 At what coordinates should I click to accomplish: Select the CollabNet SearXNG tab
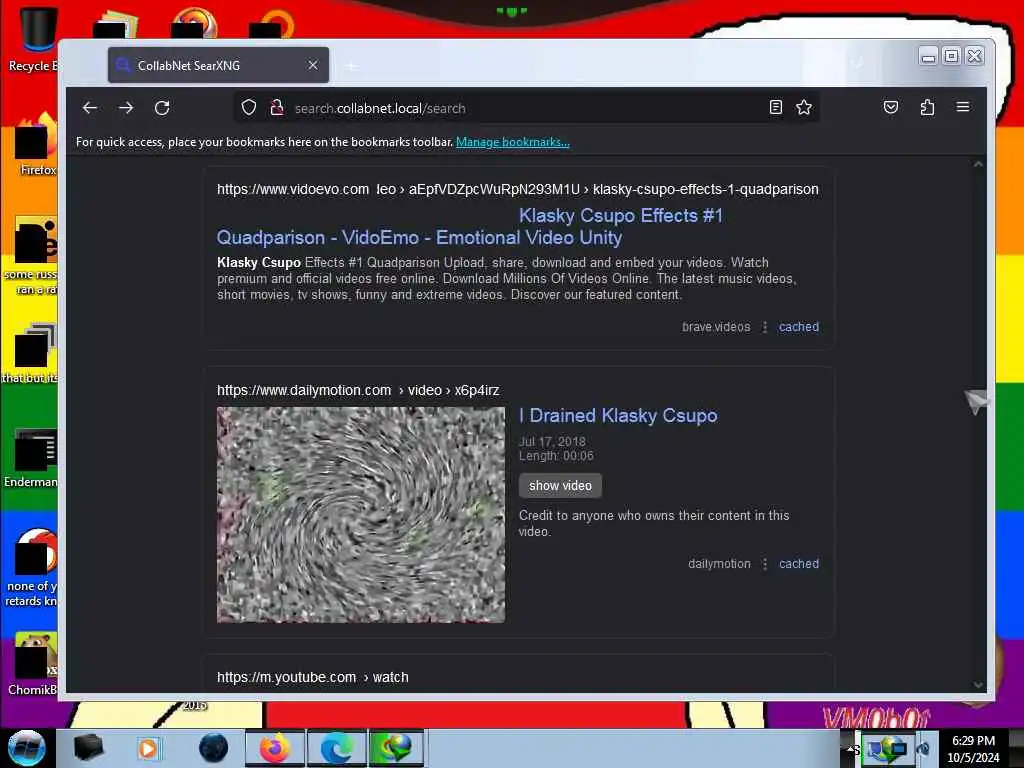click(218, 65)
